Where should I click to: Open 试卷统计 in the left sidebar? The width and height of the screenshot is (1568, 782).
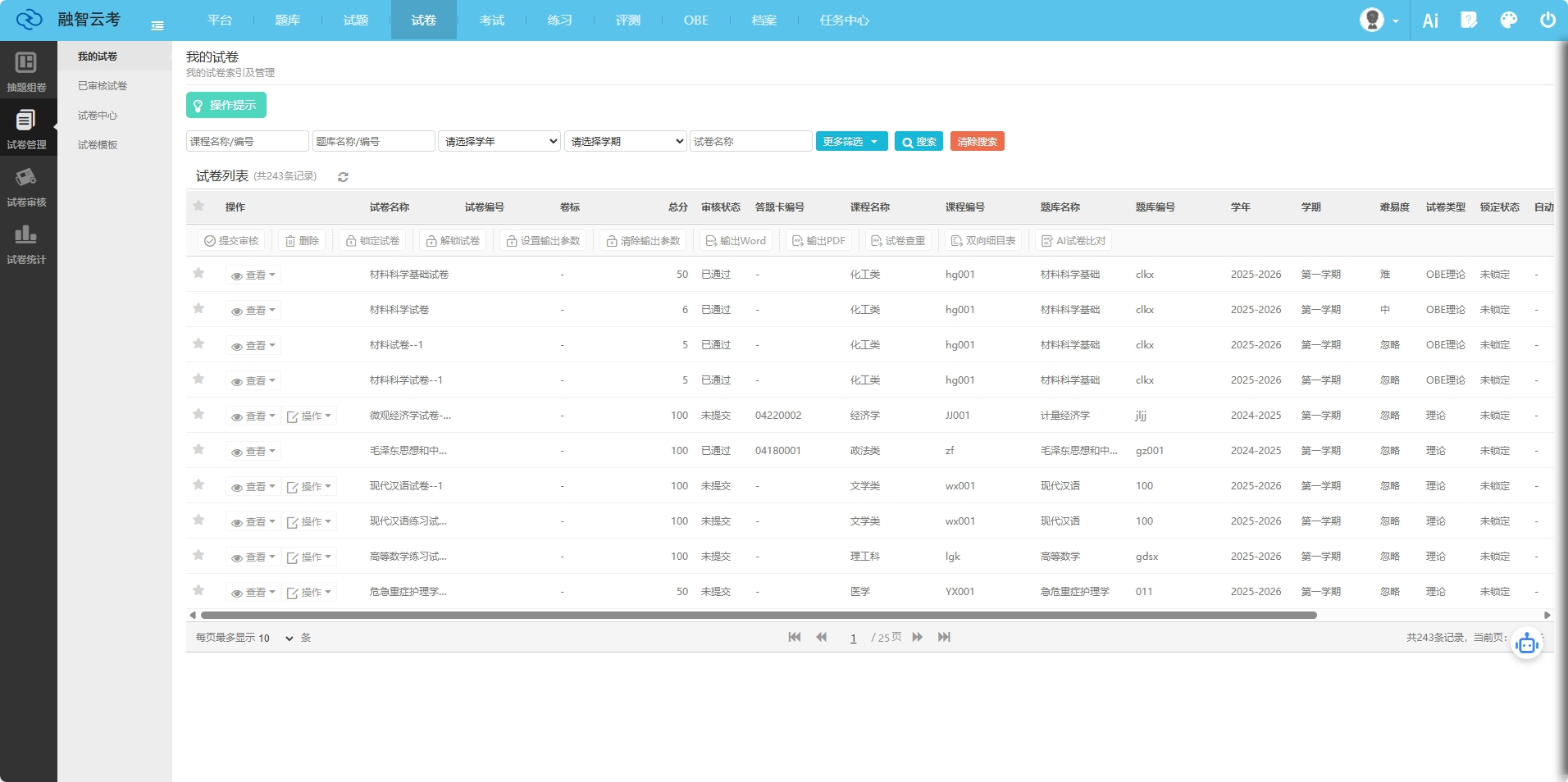(x=27, y=245)
